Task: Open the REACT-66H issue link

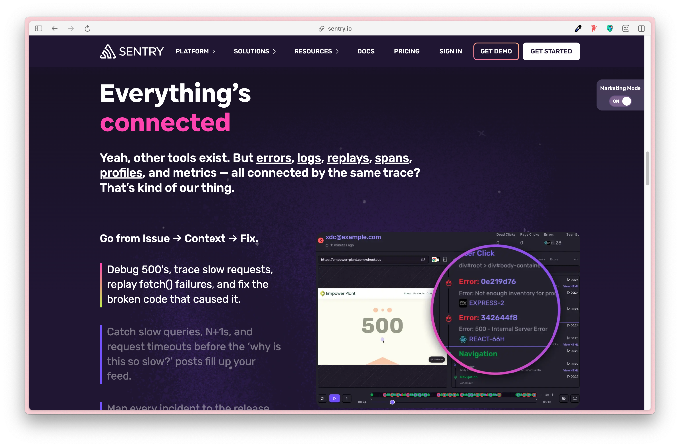Action: coord(486,339)
